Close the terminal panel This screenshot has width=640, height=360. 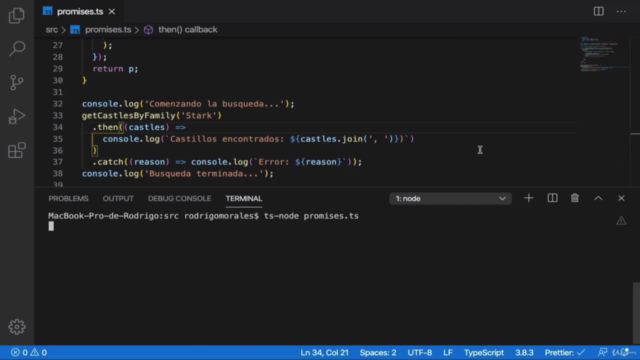point(621,198)
